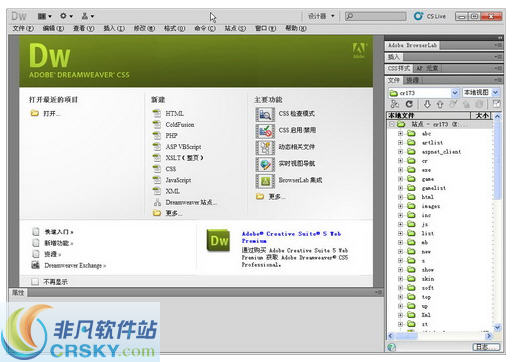Click the double-arrow icon to collapse the panels
514x362 pixels.
(500, 38)
